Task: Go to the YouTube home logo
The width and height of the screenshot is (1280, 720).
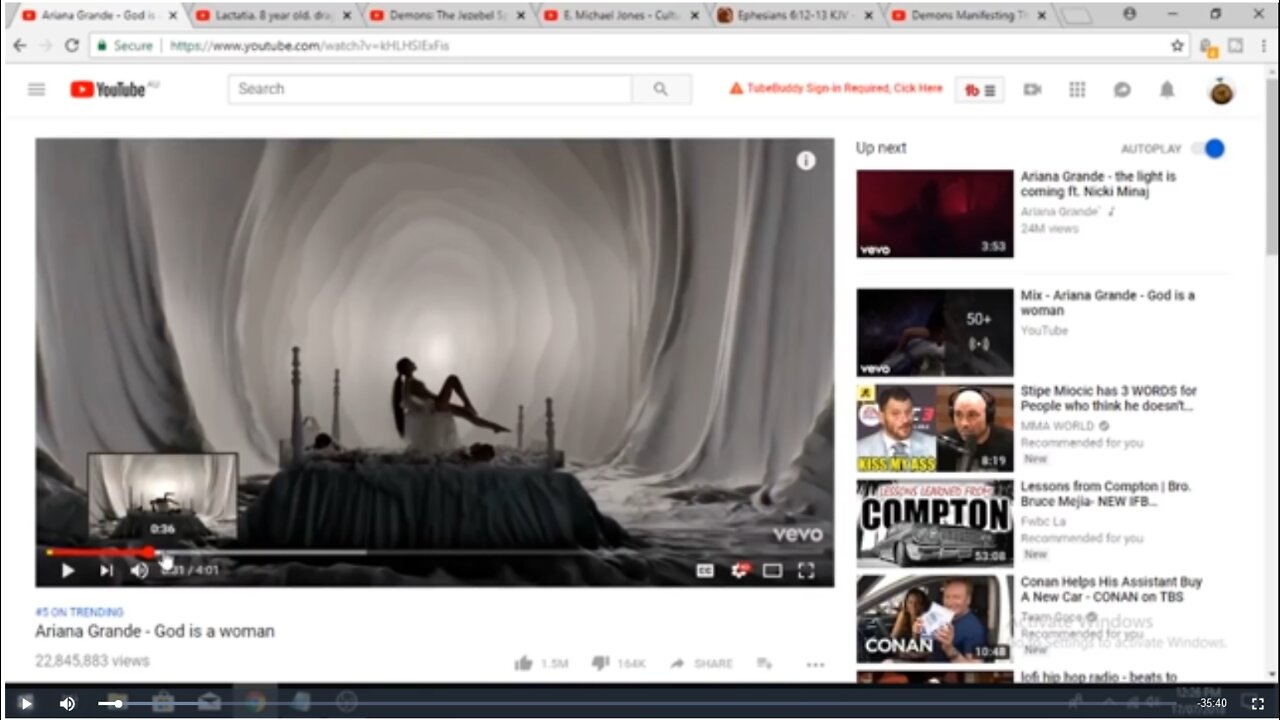Action: tap(108, 89)
